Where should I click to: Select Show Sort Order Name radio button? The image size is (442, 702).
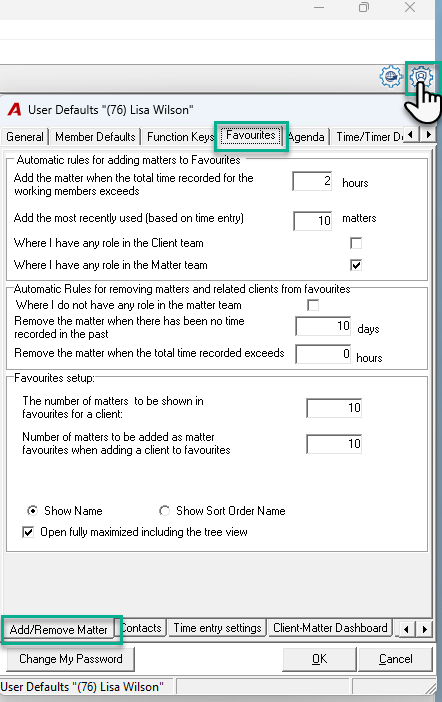click(x=164, y=511)
